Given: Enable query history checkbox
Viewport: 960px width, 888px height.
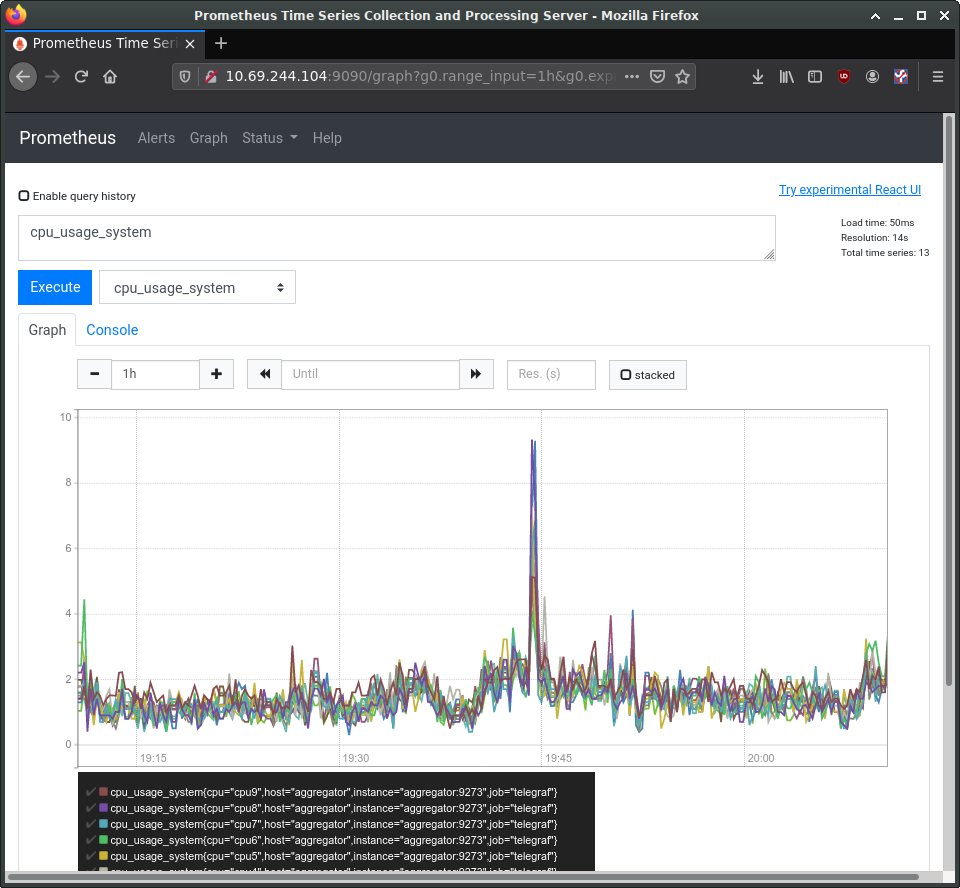Looking at the screenshot, I should (x=24, y=196).
